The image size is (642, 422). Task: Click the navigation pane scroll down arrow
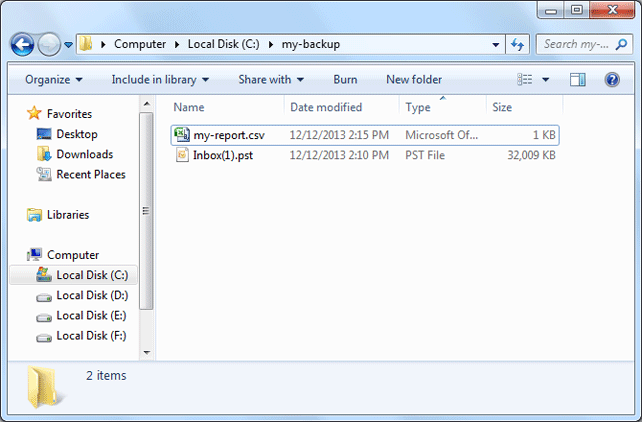(147, 352)
